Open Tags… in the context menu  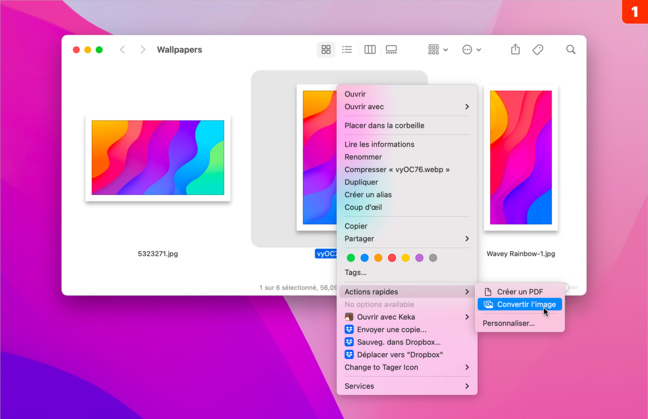(x=407, y=272)
